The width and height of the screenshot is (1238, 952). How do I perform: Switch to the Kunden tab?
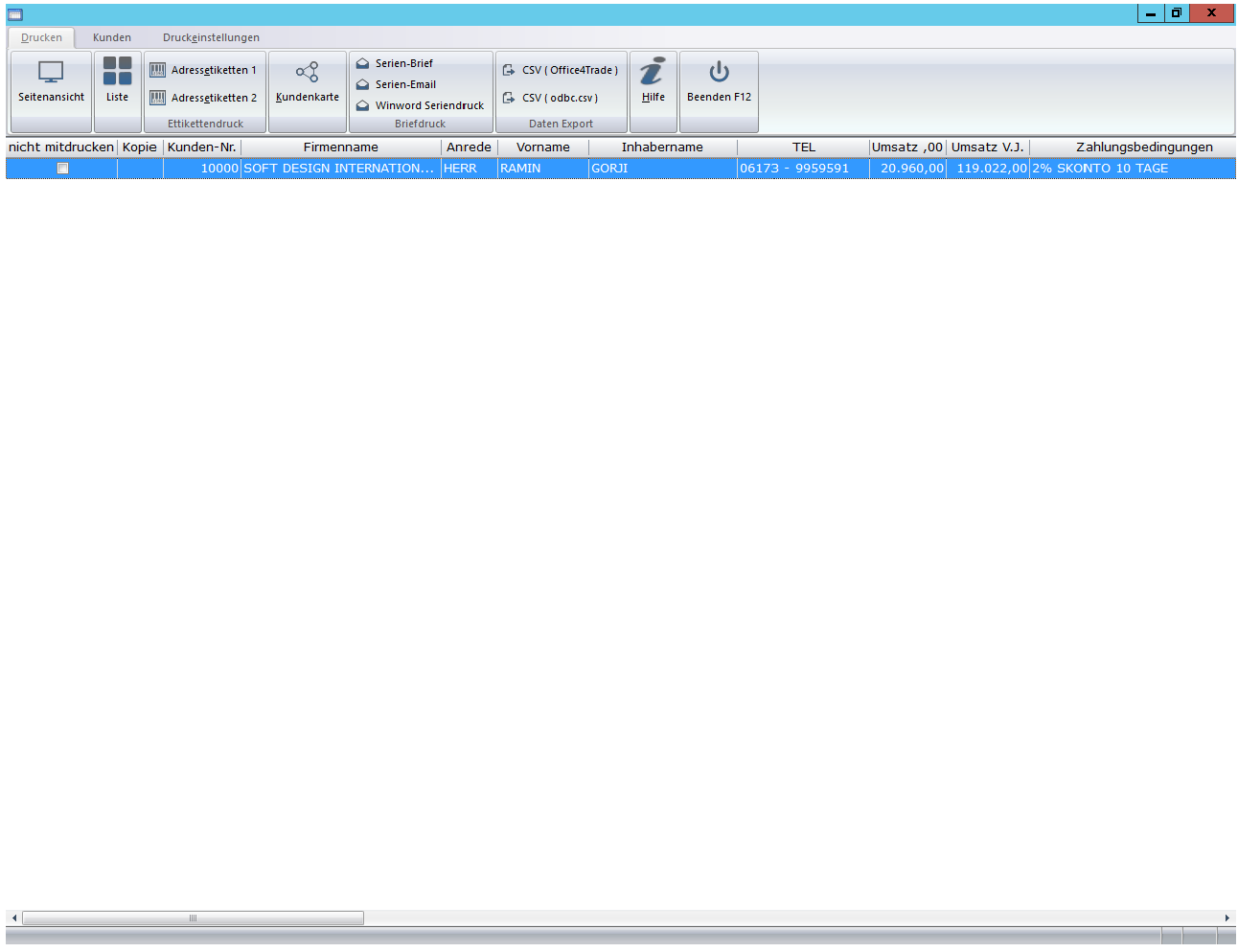point(112,37)
